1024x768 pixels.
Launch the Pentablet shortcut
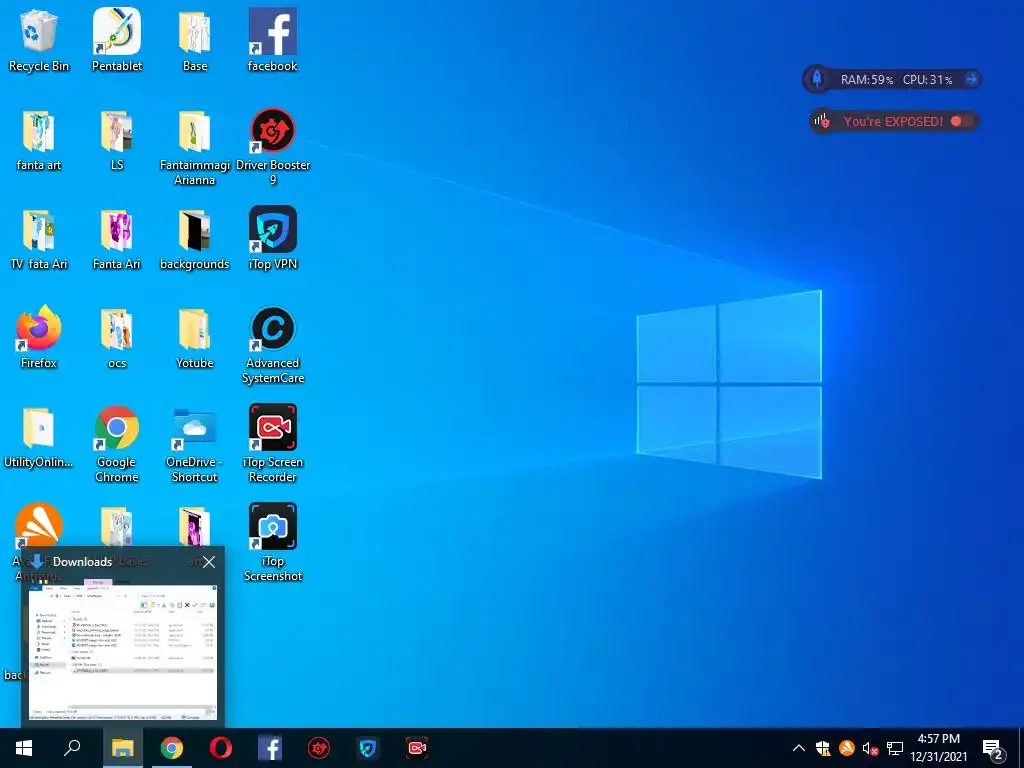point(117,39)
